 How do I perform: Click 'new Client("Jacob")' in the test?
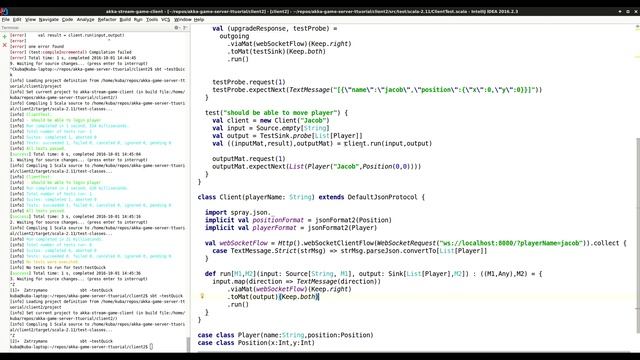click(294, 120)
